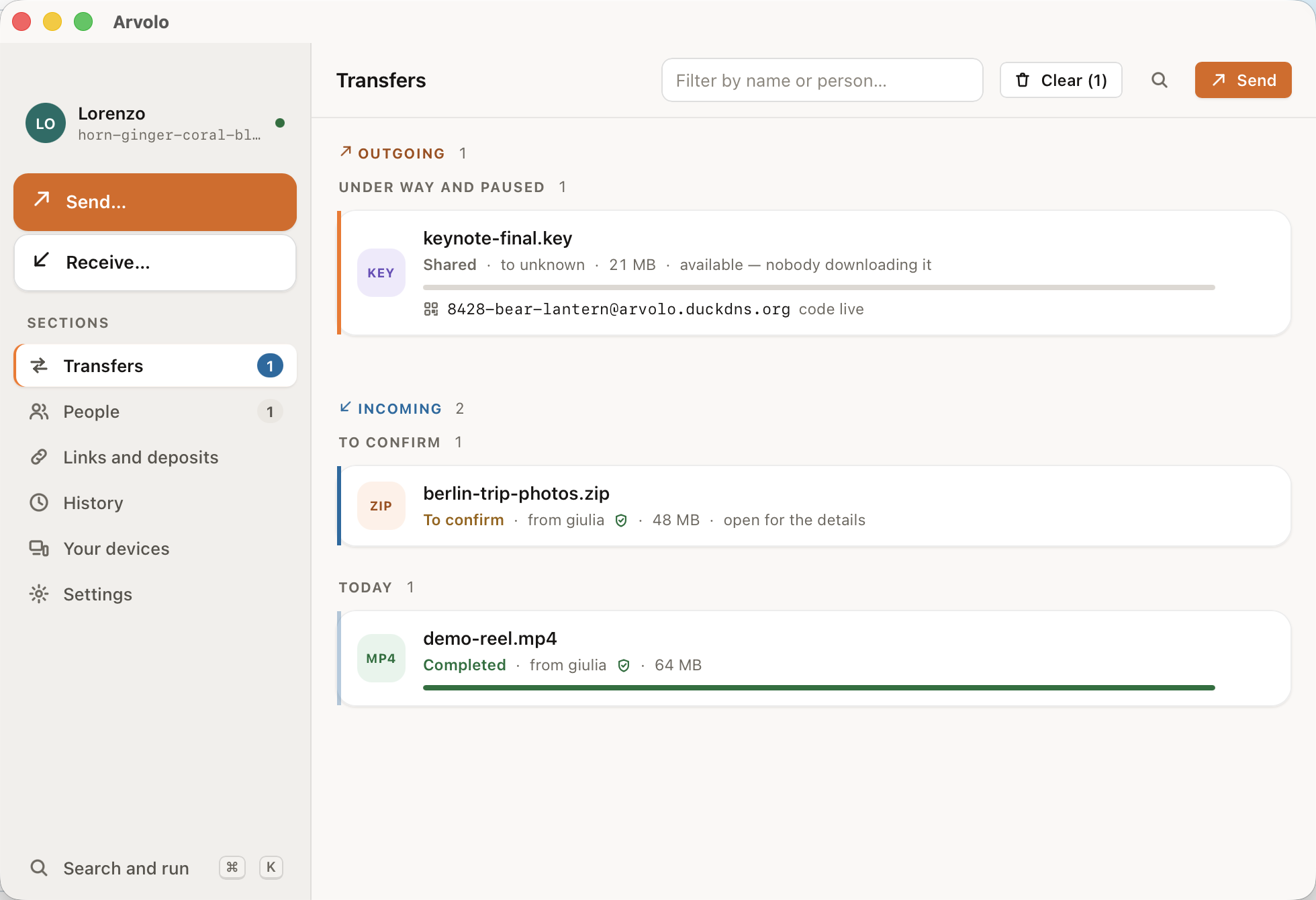The height and width of the screenshot is (900, 1316).
Task: Focus the Filter by name or person field
Action: tap(822, 81)
